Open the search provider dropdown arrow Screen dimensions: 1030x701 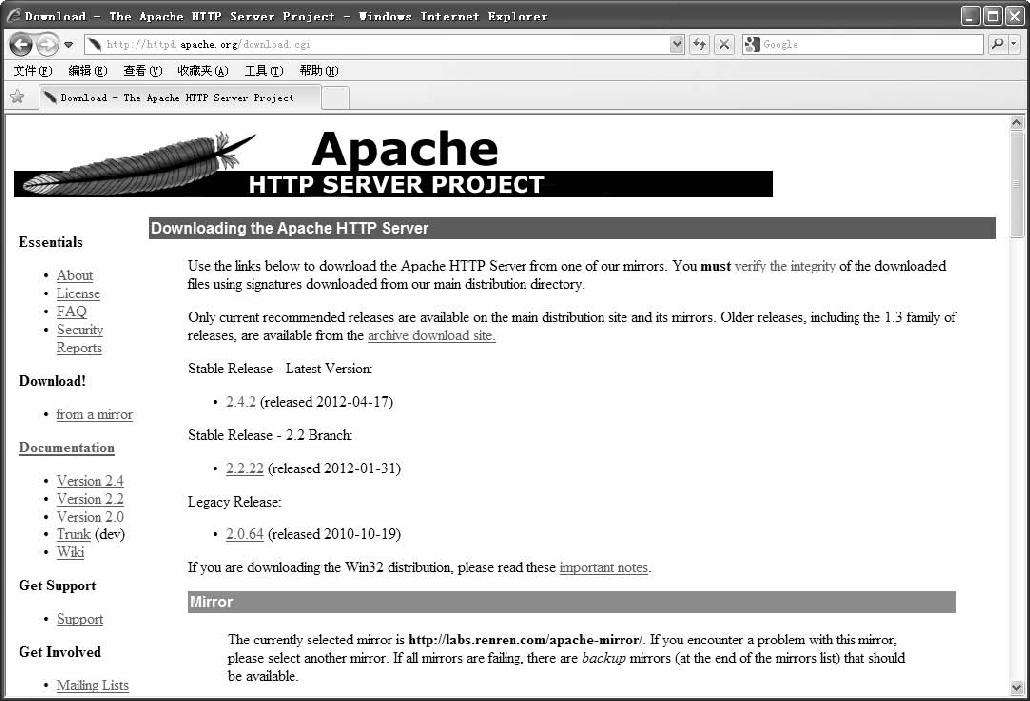coord(1014,45)
